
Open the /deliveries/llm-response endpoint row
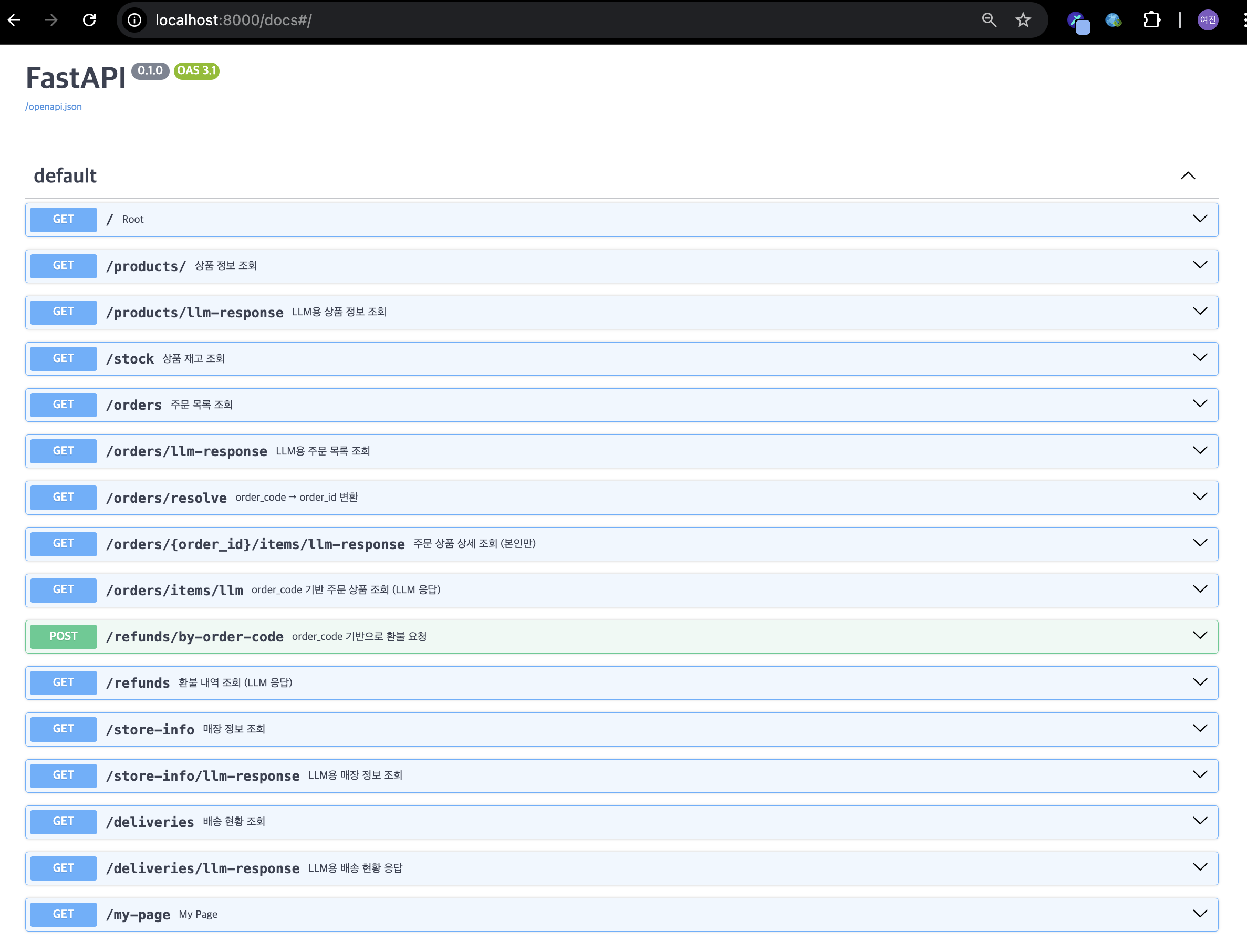pos(202,868)
